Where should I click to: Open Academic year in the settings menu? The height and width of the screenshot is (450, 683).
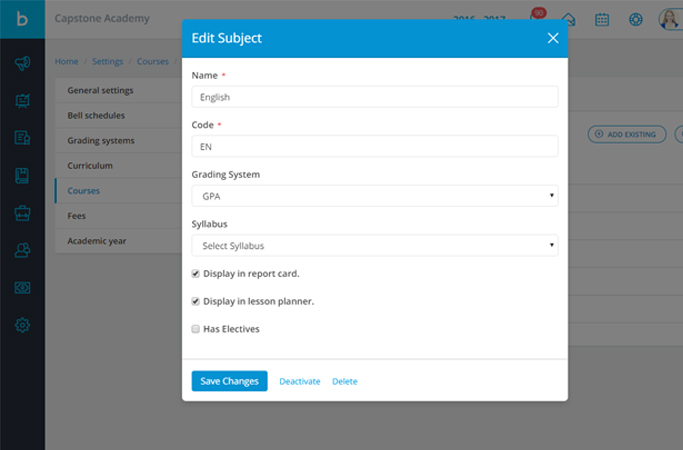[x=118, y=241]
